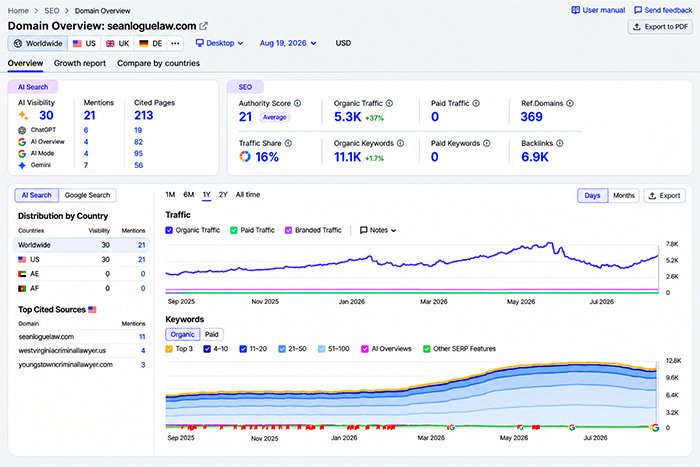Viewport: 700px width, 467px height.
Task: Click the US flag in Distribution by Country
Action: click(x=22, y=259)
